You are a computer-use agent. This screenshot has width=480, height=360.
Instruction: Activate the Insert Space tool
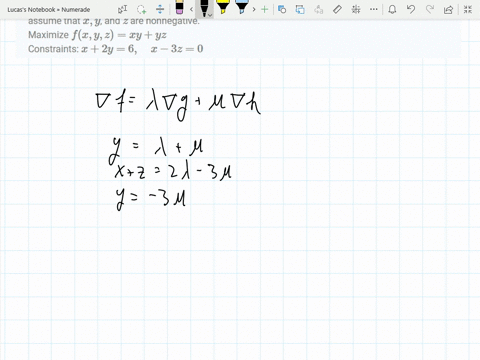(160, 9)
